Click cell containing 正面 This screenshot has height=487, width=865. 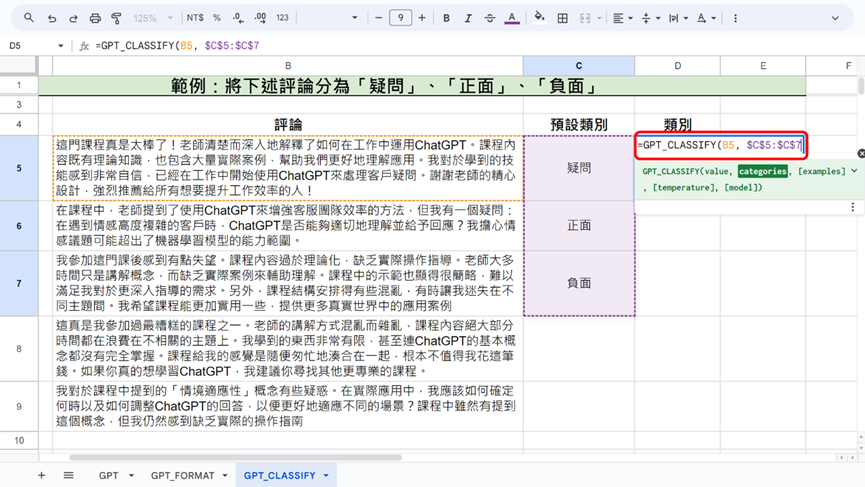579,226
